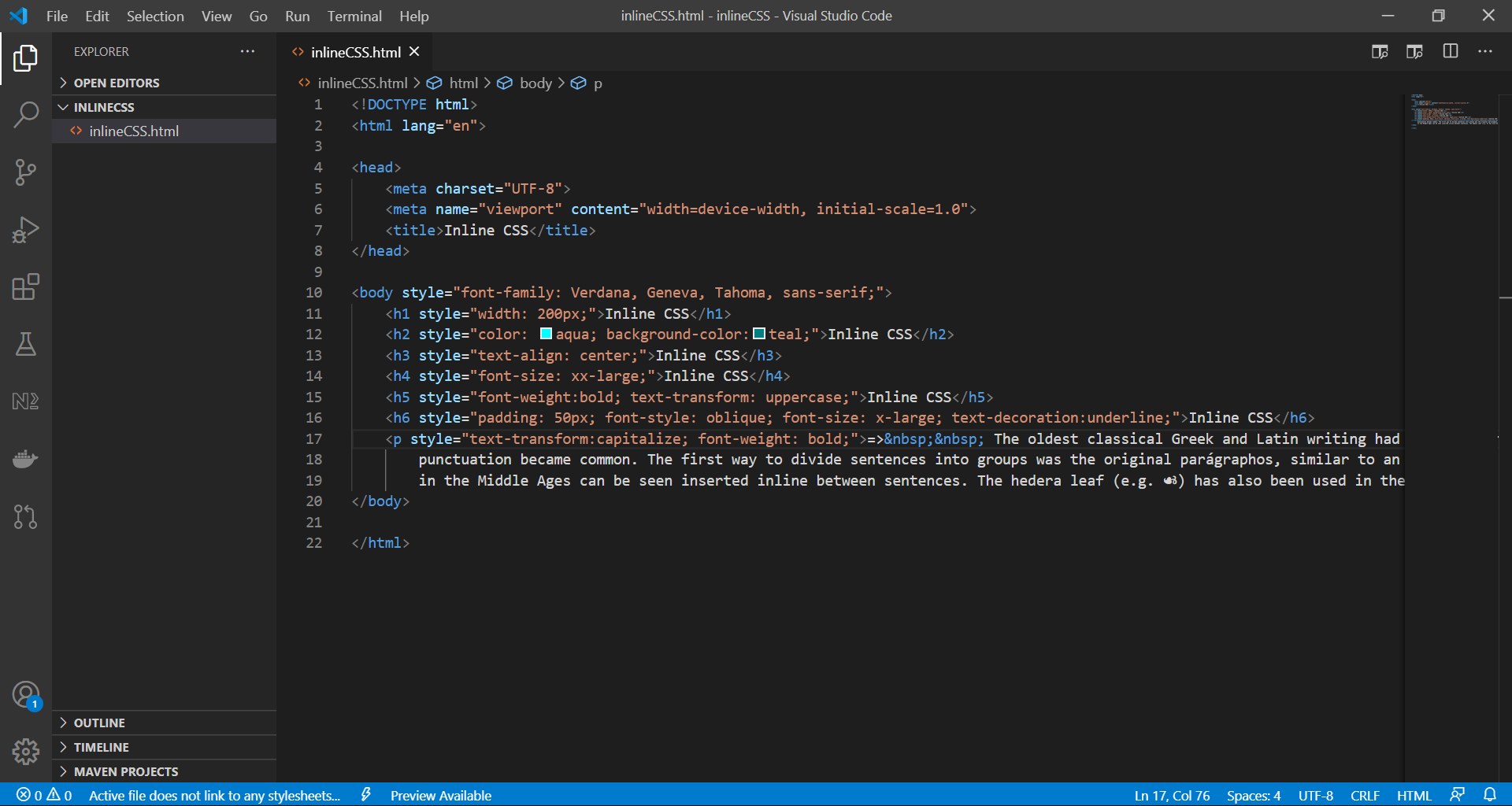This screenshot has height=806, width=1512.
Task: Click the CRLF line ending indicator
Action: click(1365, 795)
